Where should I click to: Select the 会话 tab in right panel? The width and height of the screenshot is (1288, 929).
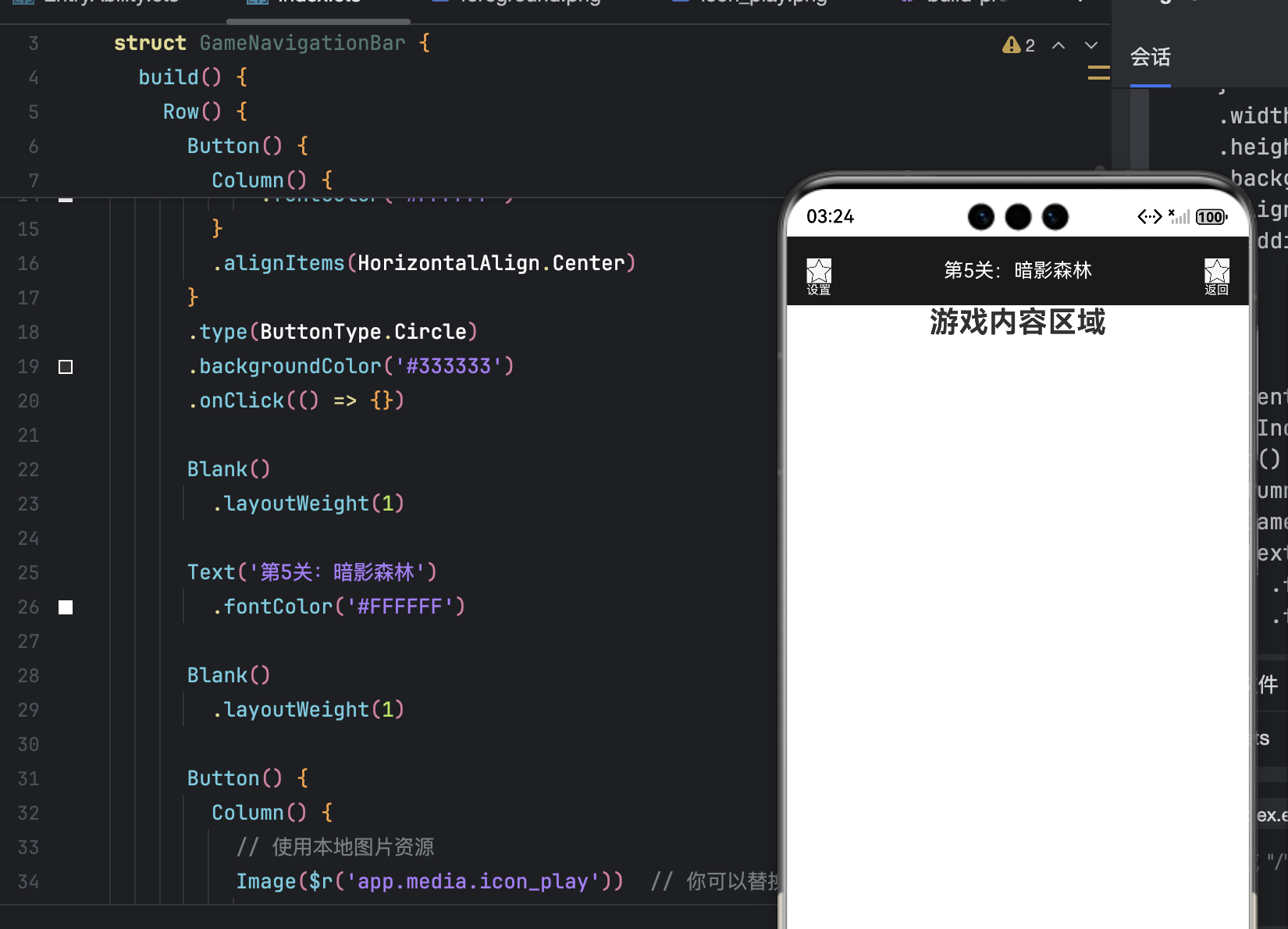tap(1149, 57)
